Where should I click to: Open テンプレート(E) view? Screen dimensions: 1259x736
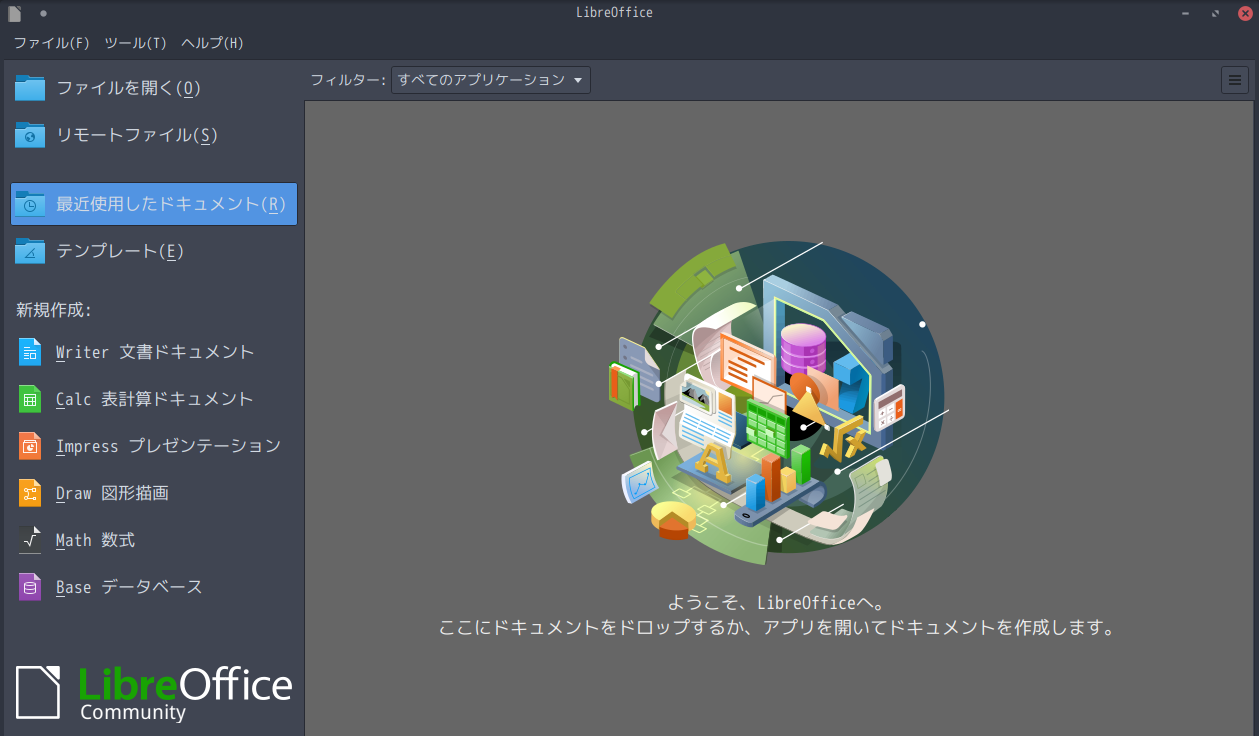(x=154, y=251)
